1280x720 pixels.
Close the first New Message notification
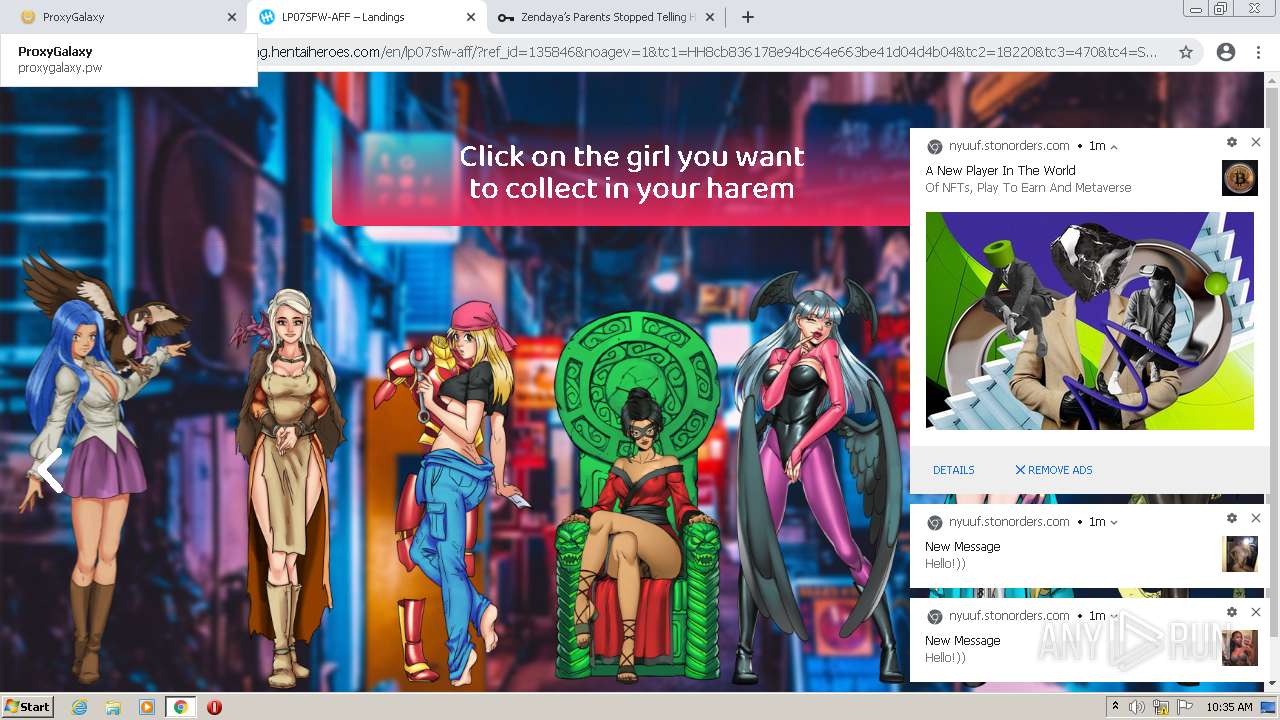(x=1256, y=518)
